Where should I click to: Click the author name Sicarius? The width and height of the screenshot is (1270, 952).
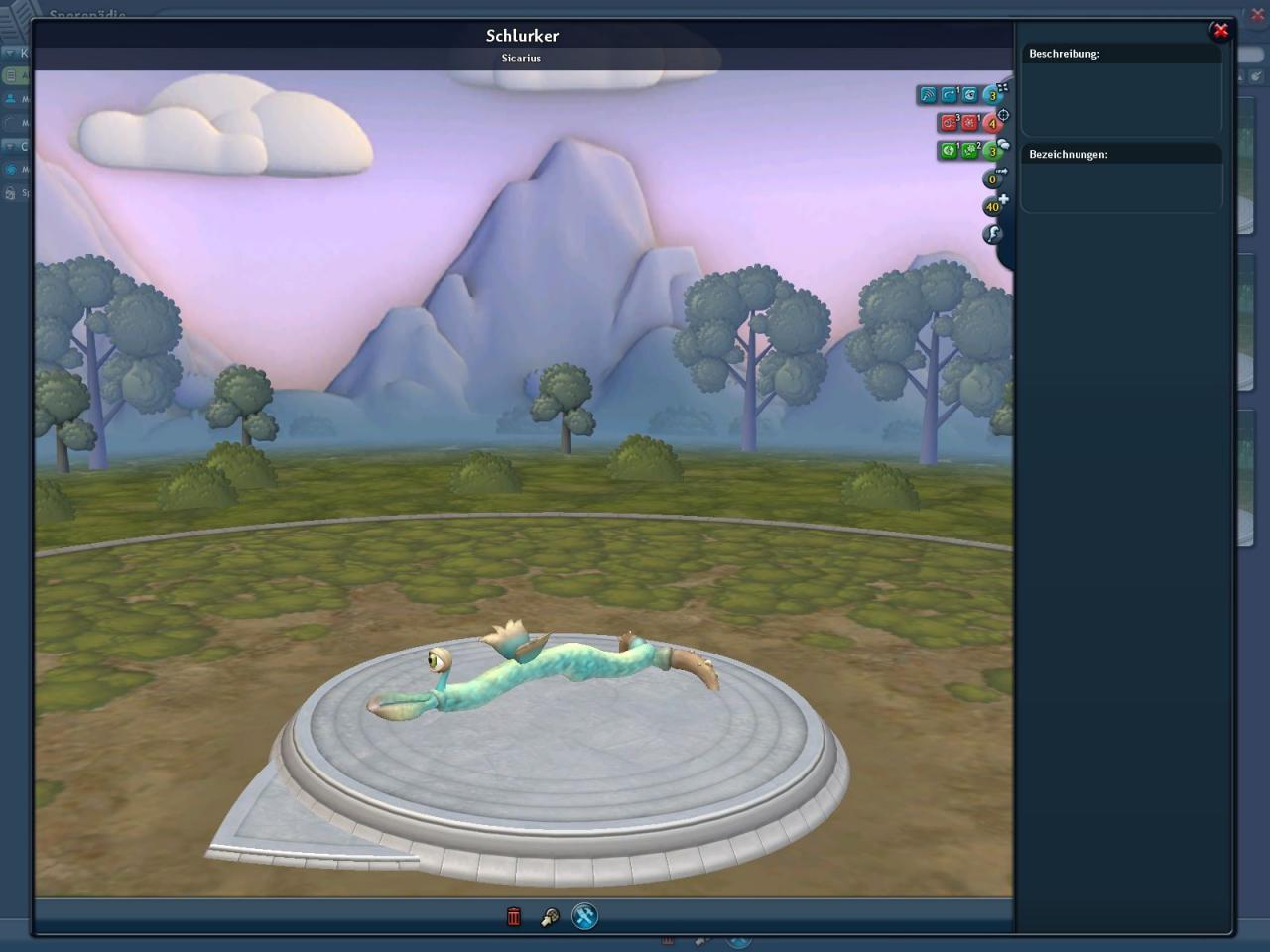click(x=521, y=59)
